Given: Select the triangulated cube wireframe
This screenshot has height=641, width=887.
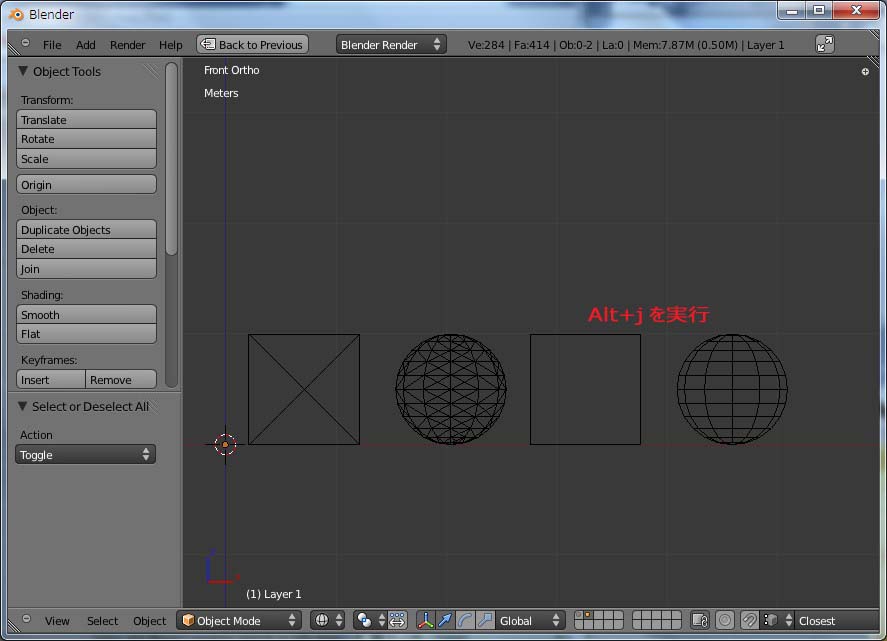Looking at the screenshot, I should point(304,389).
